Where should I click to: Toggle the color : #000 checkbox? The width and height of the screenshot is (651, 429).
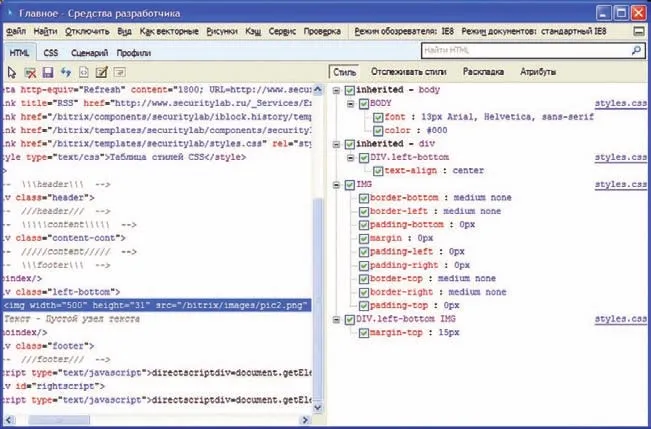377,130
